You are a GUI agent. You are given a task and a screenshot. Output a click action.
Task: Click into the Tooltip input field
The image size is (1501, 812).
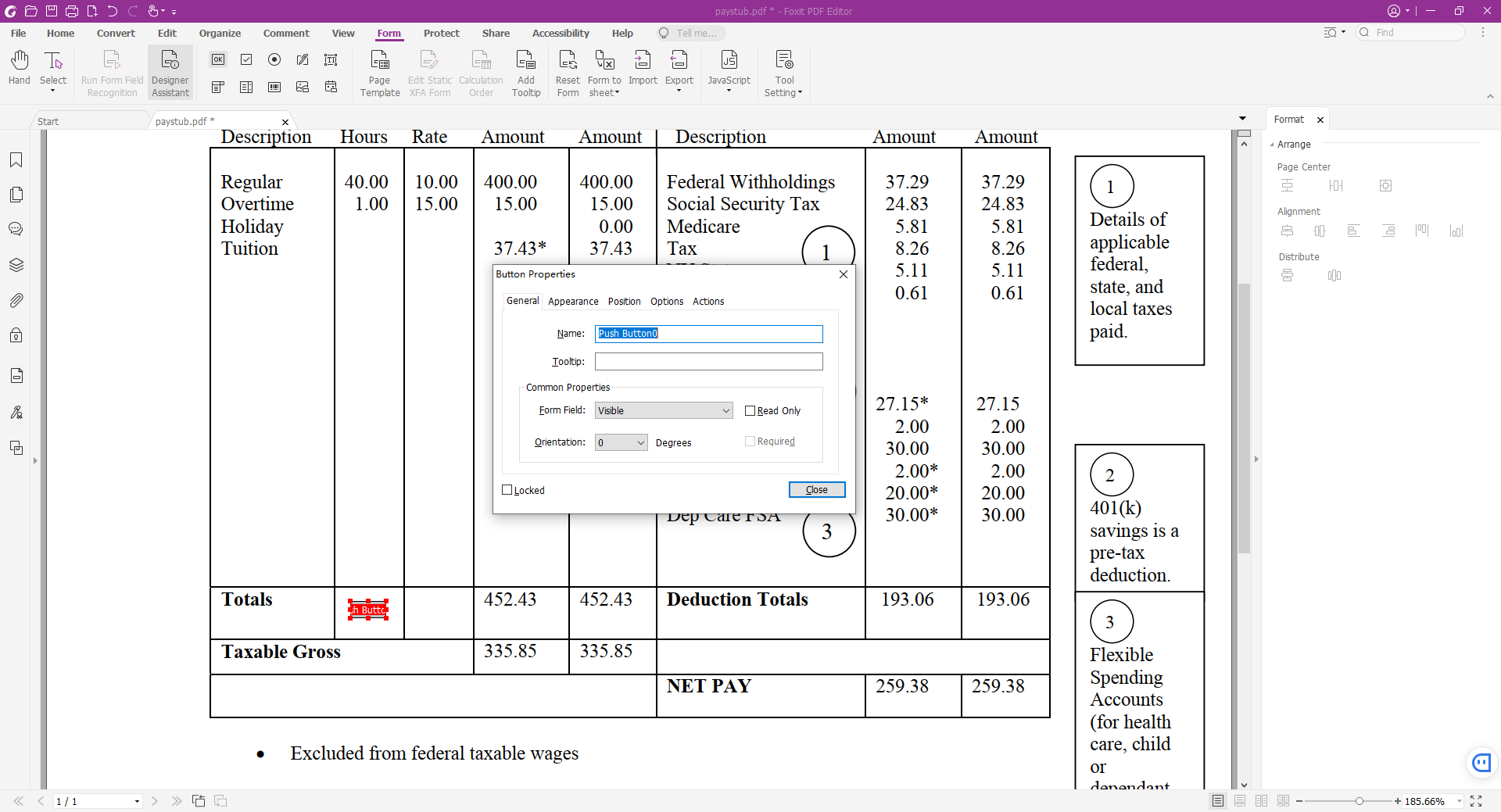tap(708, 361)
